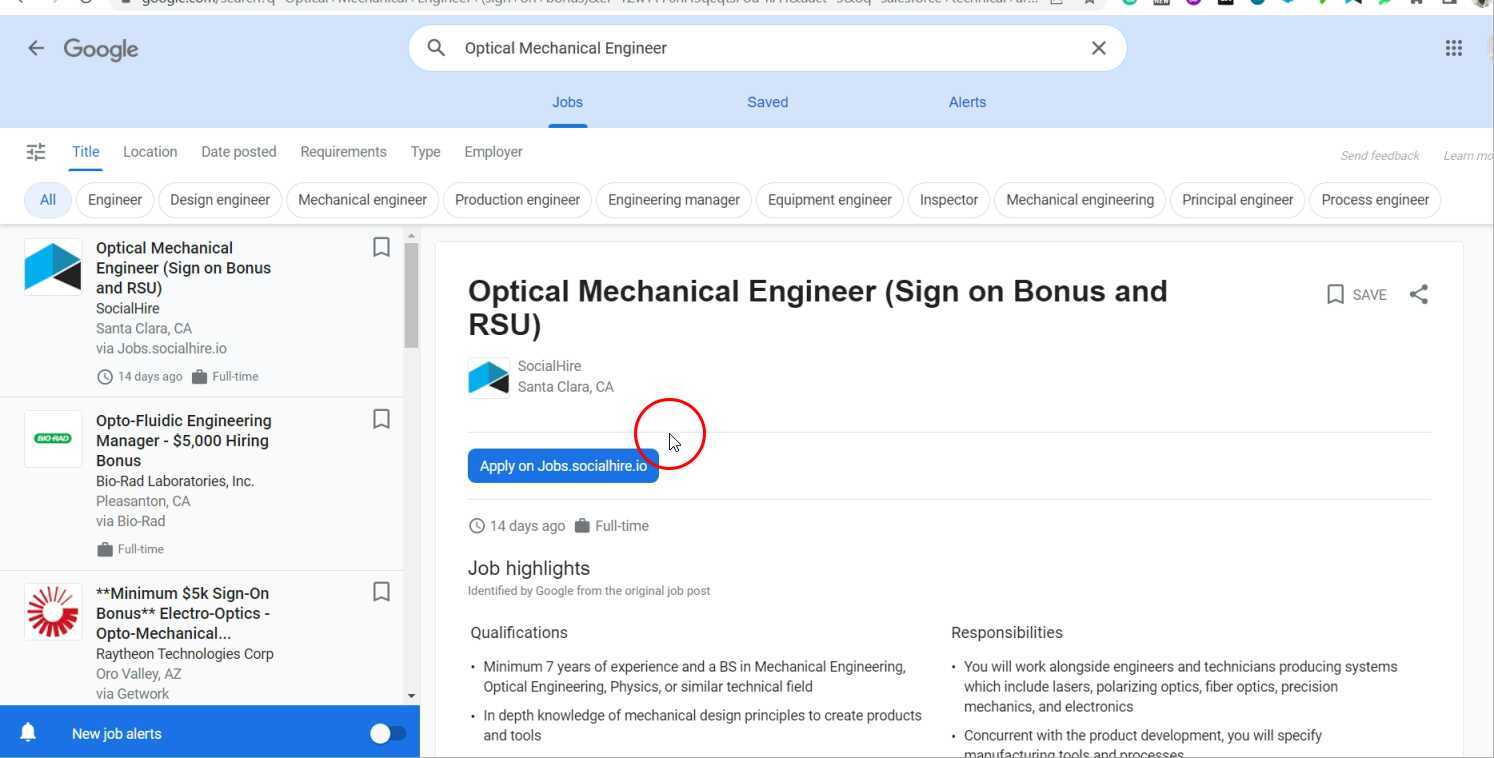This screenshot has width=1494, height=758.
Task: Bookmark the Raytheon Electro-Optics listing
Action: (x=381, y=592)
